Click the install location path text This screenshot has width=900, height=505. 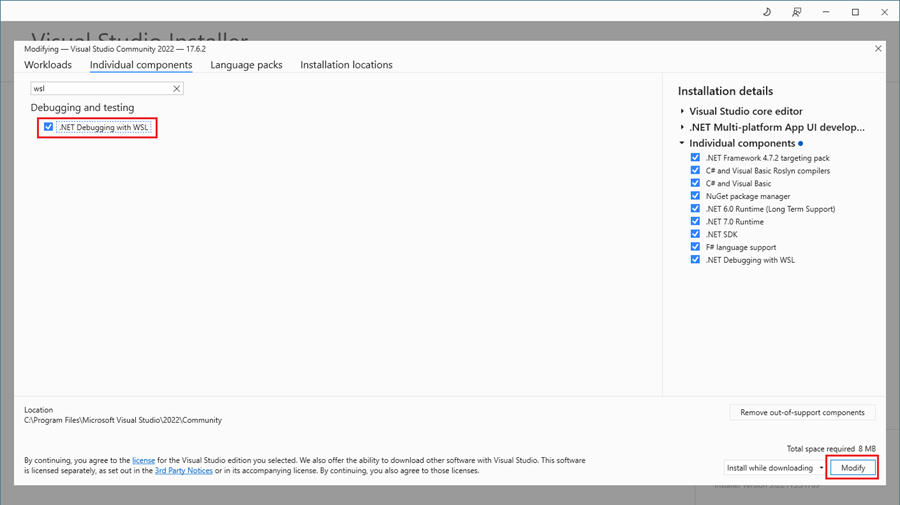(123, 420)
